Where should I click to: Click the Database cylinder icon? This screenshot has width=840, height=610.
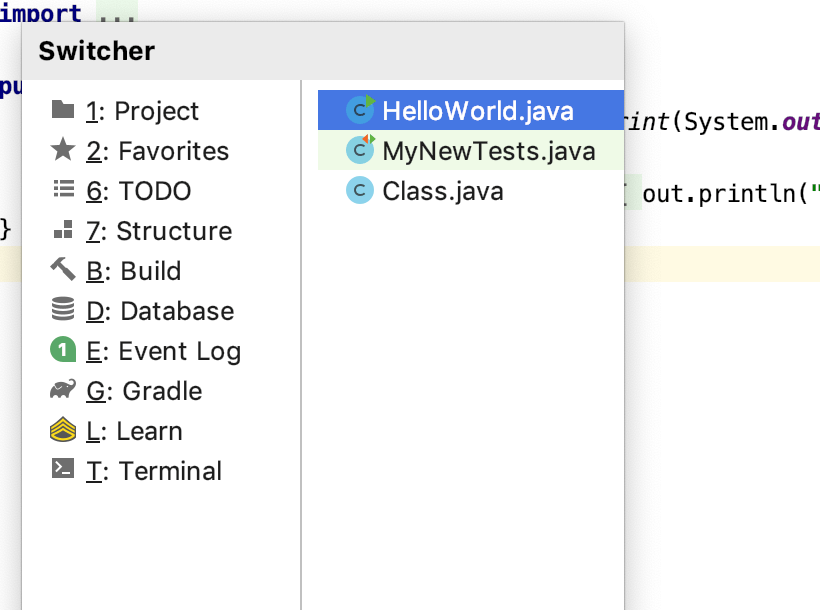(x=63, y=309)
